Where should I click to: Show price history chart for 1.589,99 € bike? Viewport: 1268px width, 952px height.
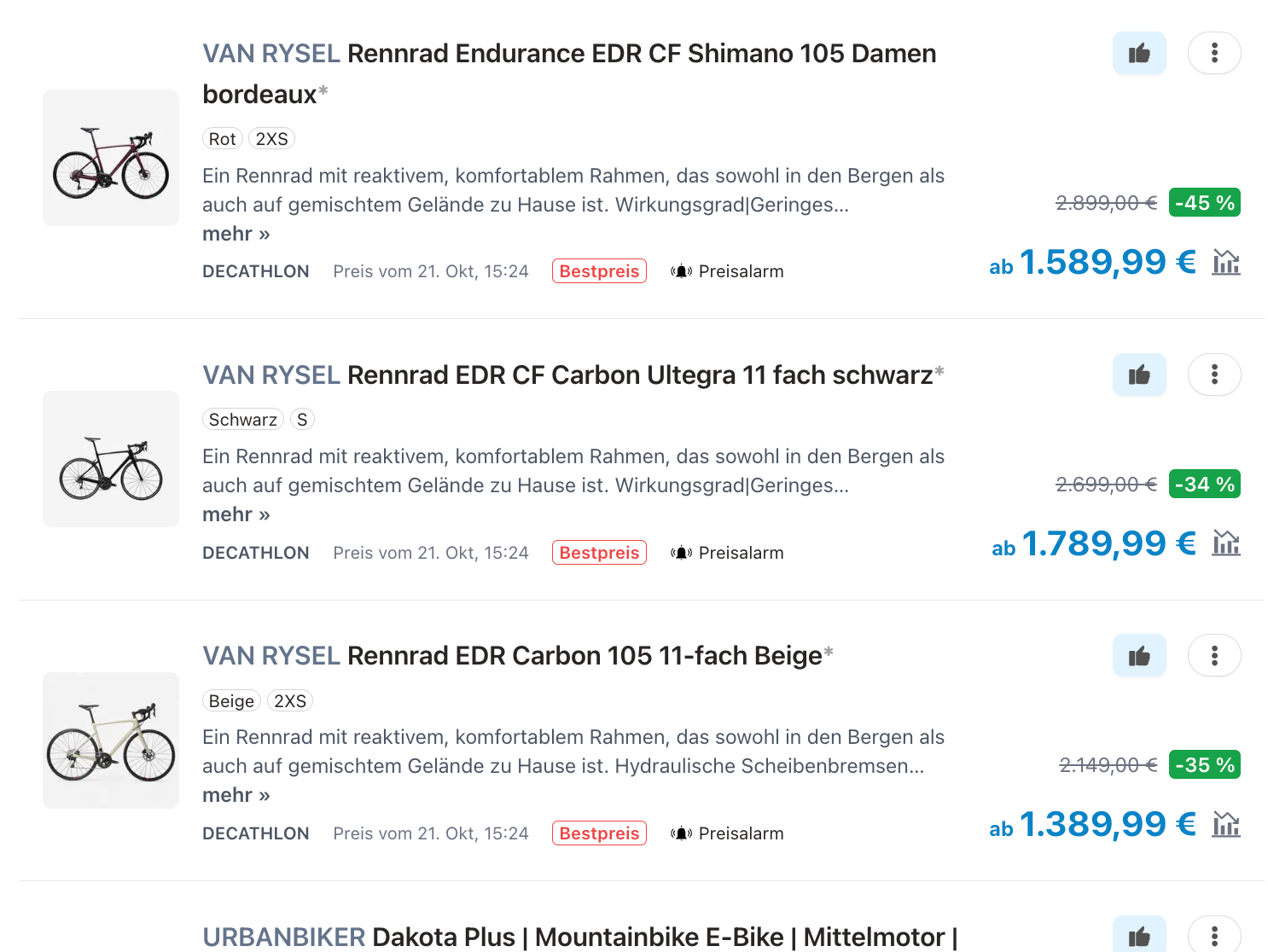(x=1226, y=263)
